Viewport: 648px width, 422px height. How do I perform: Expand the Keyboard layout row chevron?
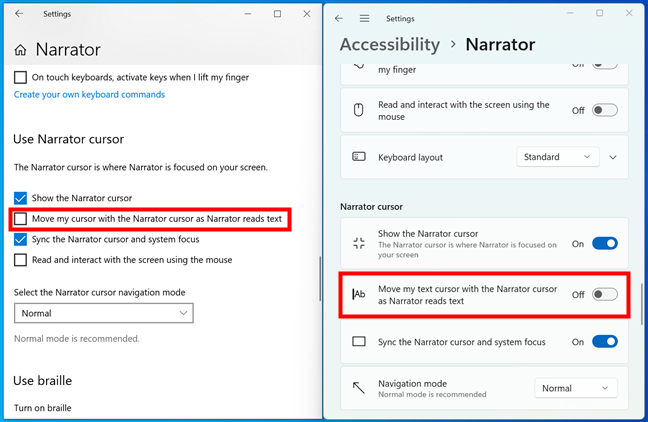click(613, 157)
